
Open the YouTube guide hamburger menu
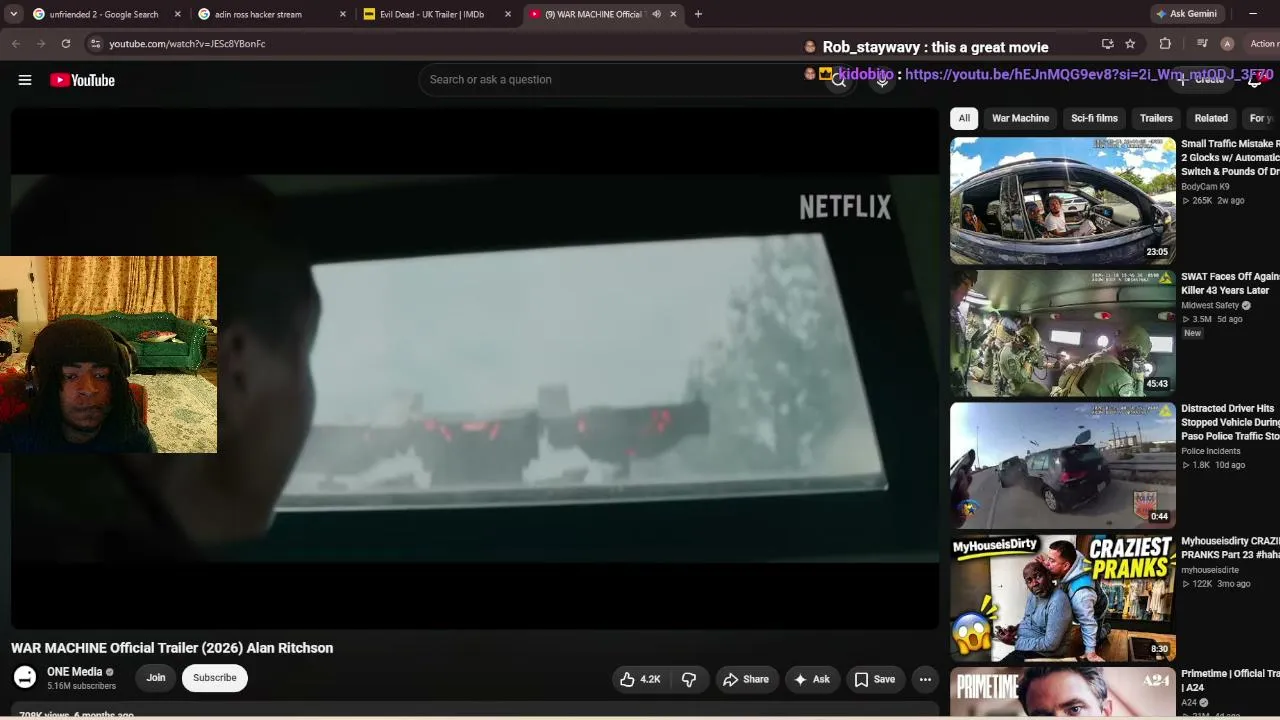click(25, 80)
